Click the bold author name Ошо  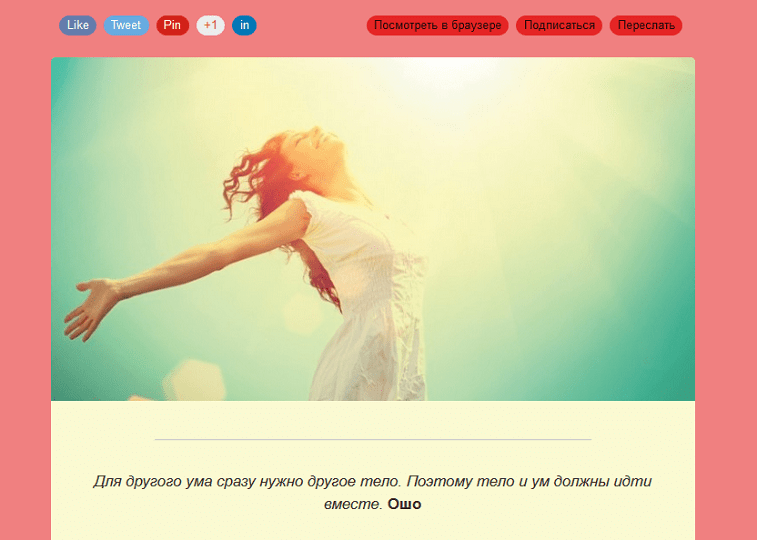coord(404,504)
